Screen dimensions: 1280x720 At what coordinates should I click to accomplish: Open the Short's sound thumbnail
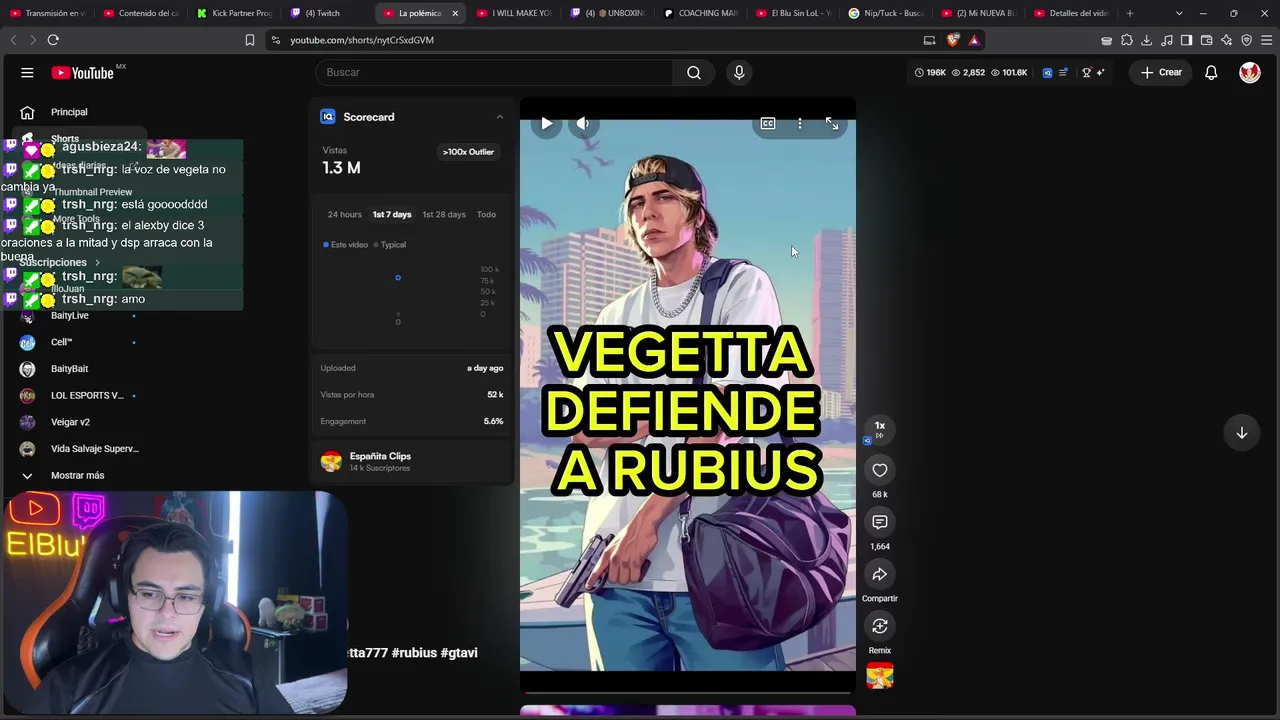click(x=880, y=676)
